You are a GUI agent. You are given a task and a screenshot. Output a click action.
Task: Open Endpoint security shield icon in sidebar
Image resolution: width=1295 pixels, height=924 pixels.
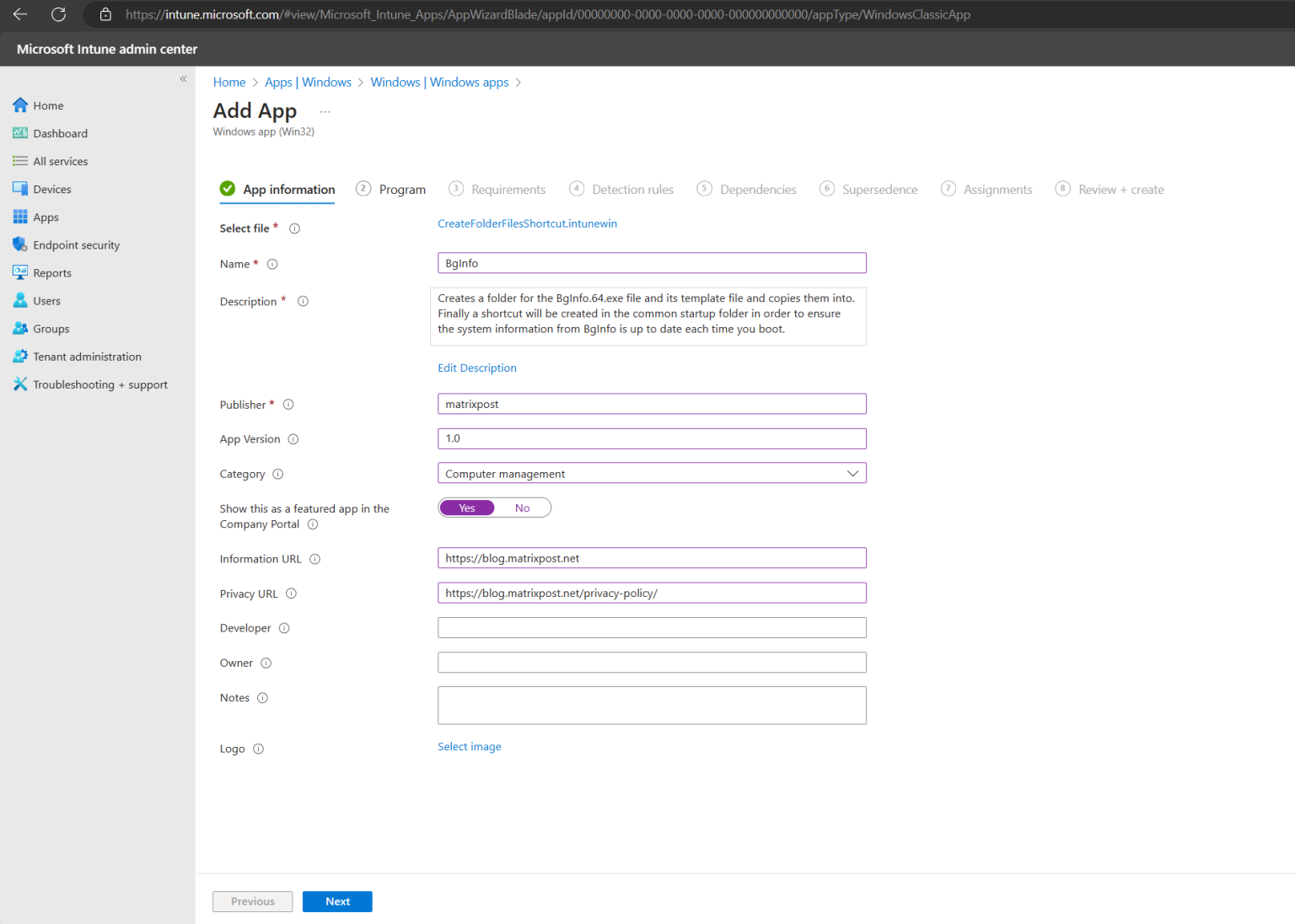20,244
